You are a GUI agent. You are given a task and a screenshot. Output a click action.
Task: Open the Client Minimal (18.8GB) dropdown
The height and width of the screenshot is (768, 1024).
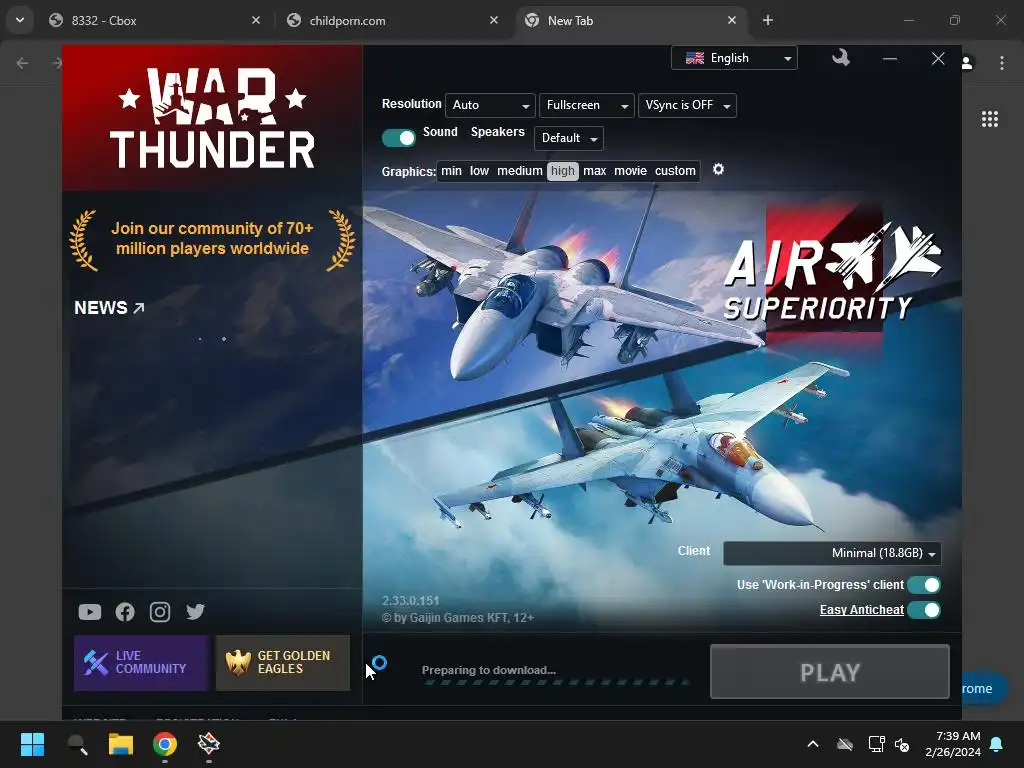tap(832, 553)
